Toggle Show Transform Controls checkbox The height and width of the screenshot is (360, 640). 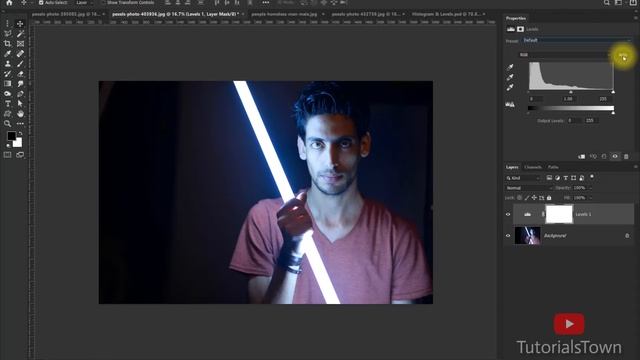tap(103, 2)
